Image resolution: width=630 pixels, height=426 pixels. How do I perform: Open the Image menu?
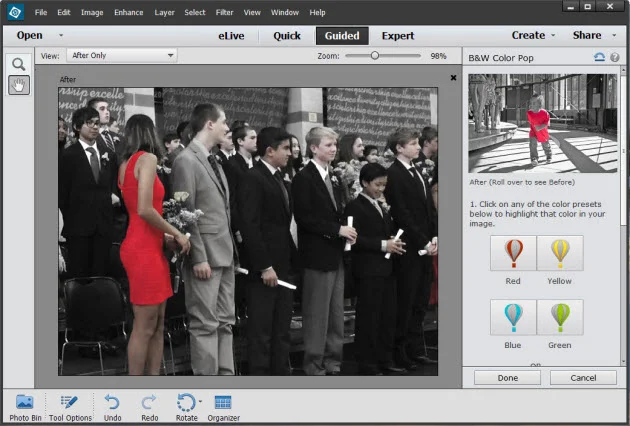tap(92, 12)
